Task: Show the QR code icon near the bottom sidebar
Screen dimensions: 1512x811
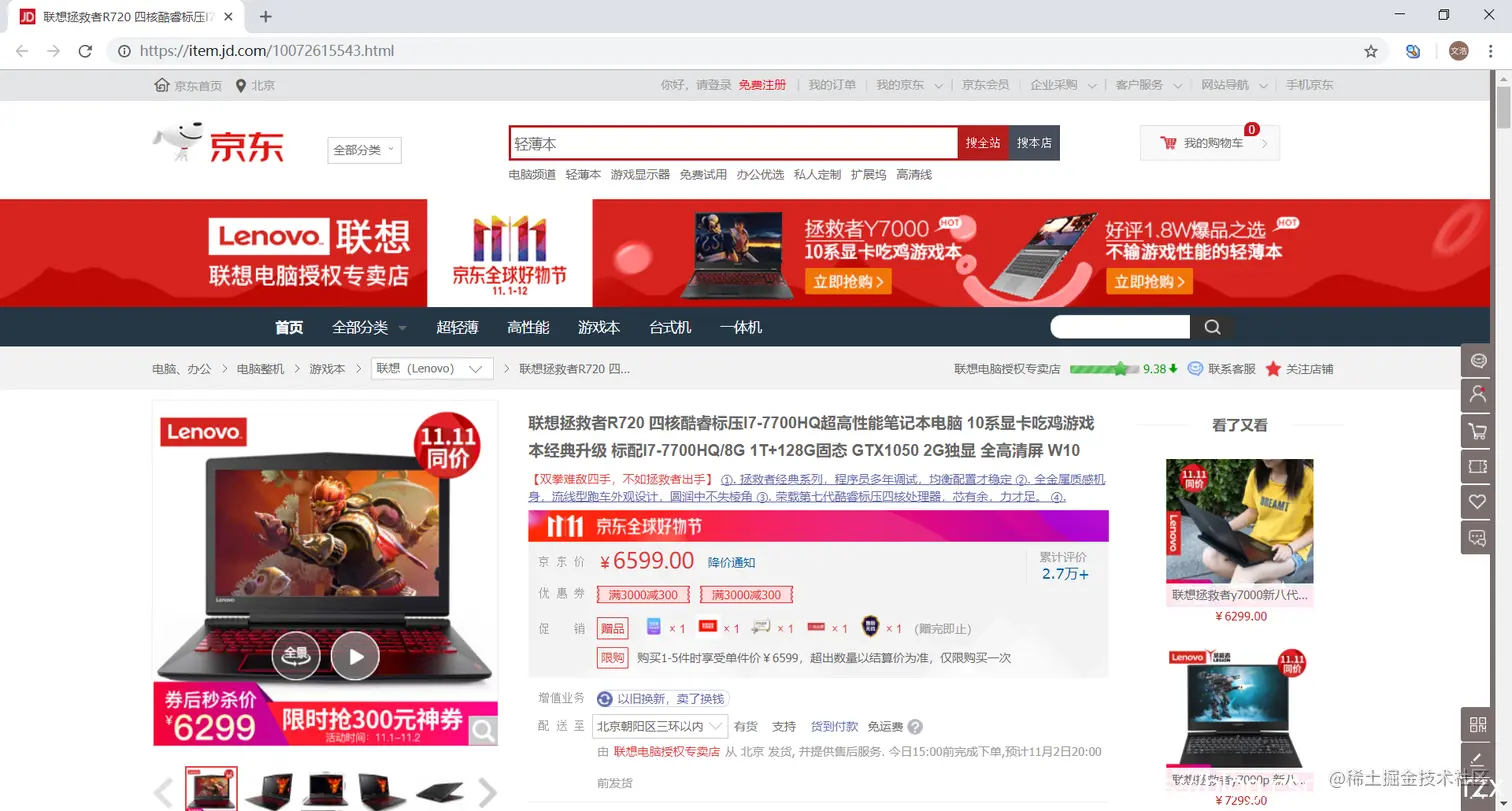Action: pyautogui.click(x=1478, y=724)
